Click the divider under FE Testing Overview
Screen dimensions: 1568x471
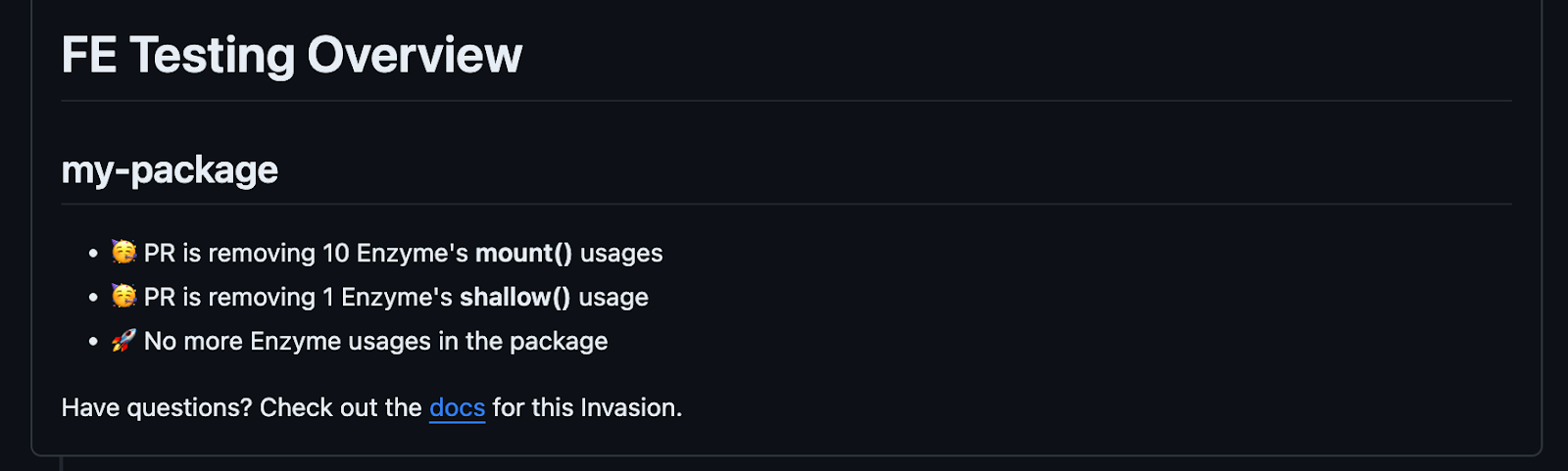pyautogui.click(x=786, y=101)
